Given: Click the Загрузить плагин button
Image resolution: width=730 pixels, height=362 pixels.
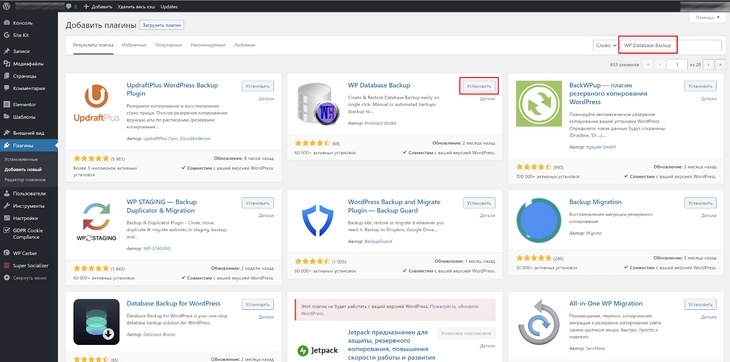Looking at the screenshot, I should pos(162,25).
